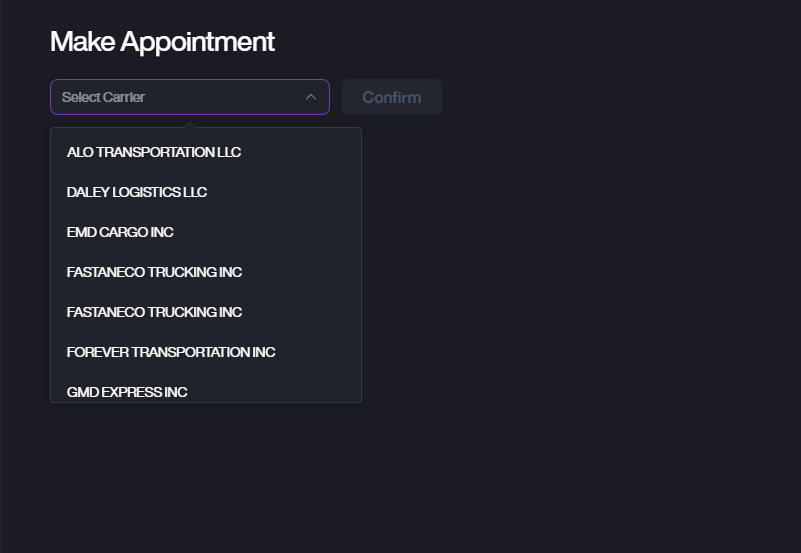Click the word TRANSPORTATION in the ALO option
The image size is (801, 553).
(x=154, y=152)
